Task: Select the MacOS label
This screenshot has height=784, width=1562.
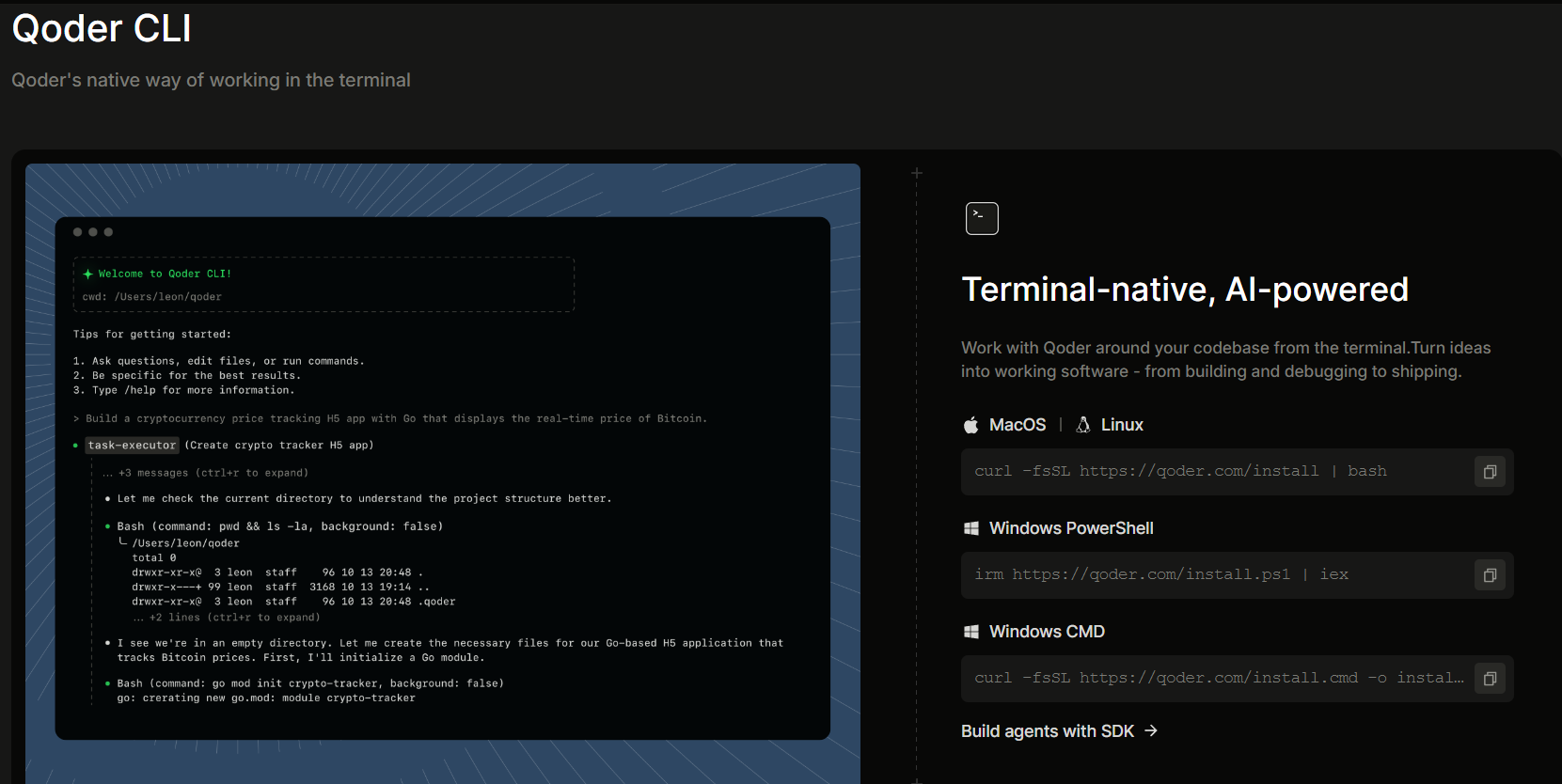Action: click(x=1018, y=425)
